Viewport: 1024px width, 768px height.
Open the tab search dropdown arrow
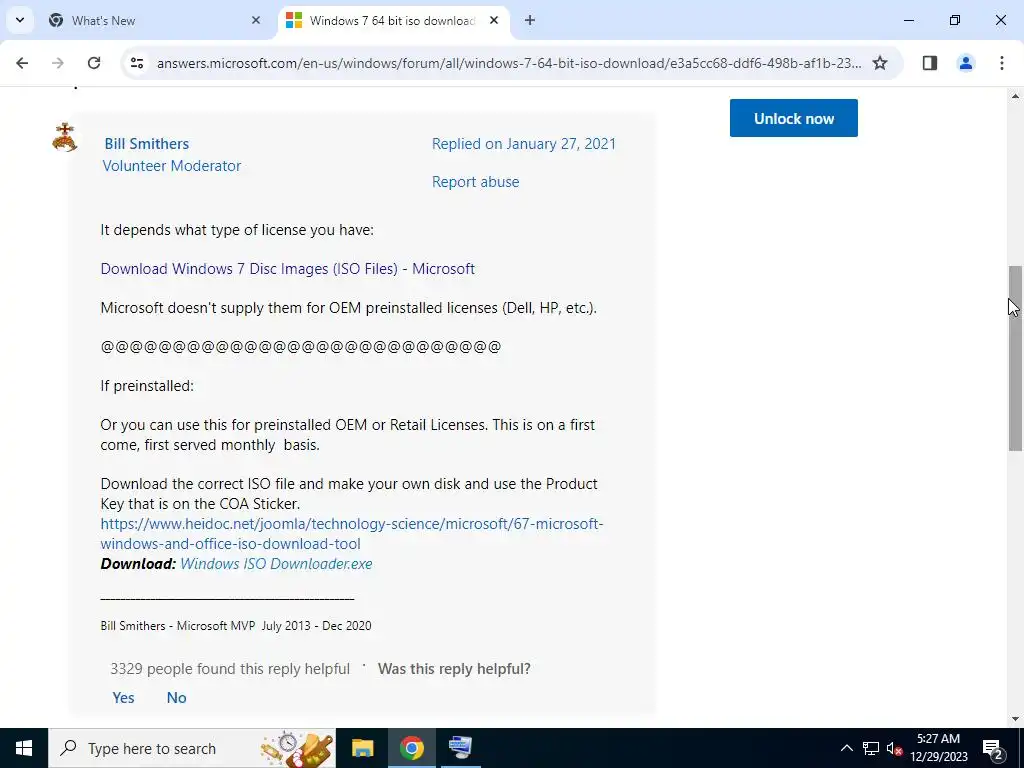click(20, 20)
